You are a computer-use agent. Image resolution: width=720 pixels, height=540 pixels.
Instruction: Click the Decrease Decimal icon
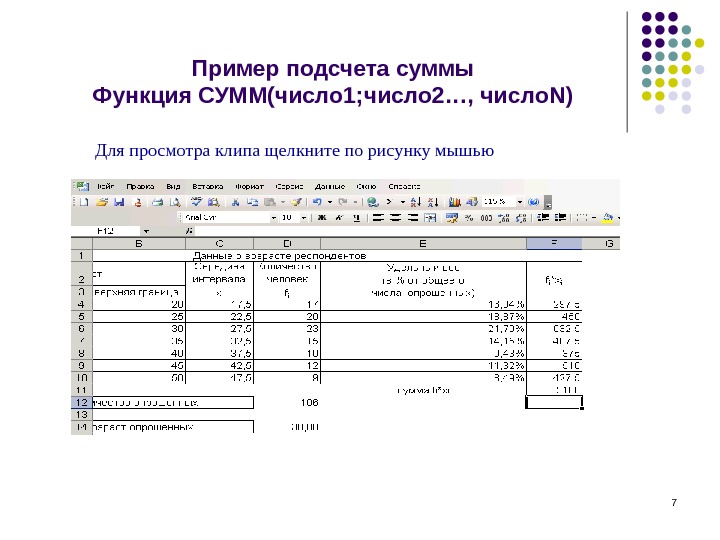click(x=521, y=218)
